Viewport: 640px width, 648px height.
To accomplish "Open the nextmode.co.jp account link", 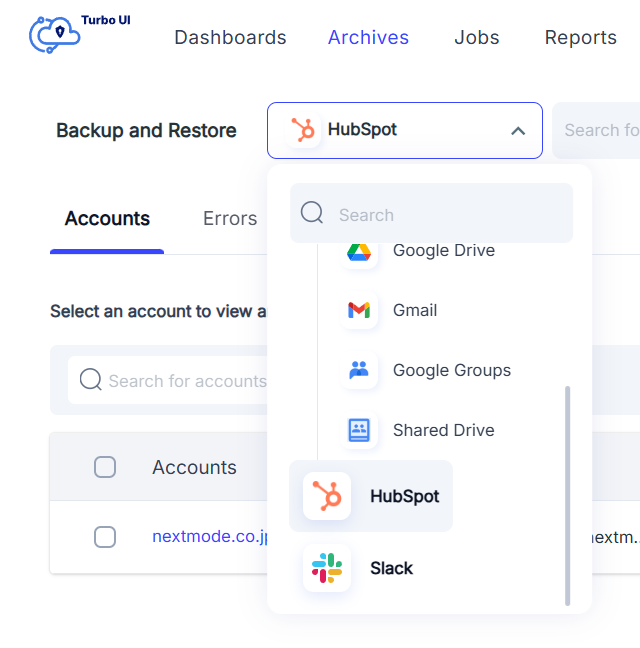I will coord(210,536).
